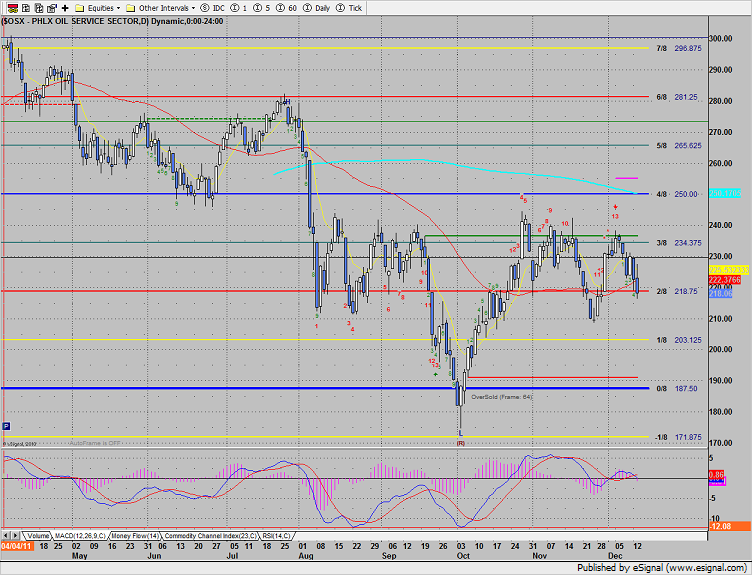Click the red 0.86 MACD value tag

[716, 475]
